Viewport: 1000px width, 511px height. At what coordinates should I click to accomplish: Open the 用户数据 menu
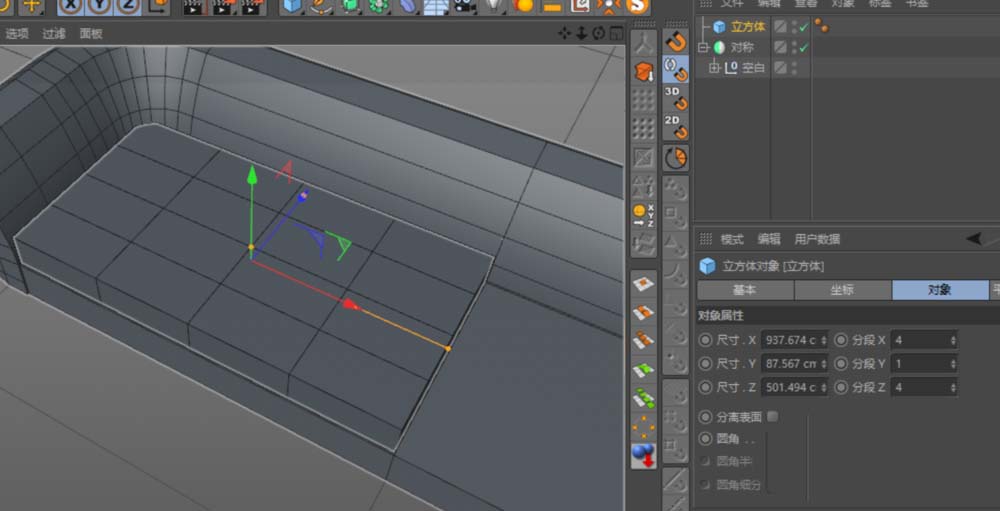click(x=817, y=239)
